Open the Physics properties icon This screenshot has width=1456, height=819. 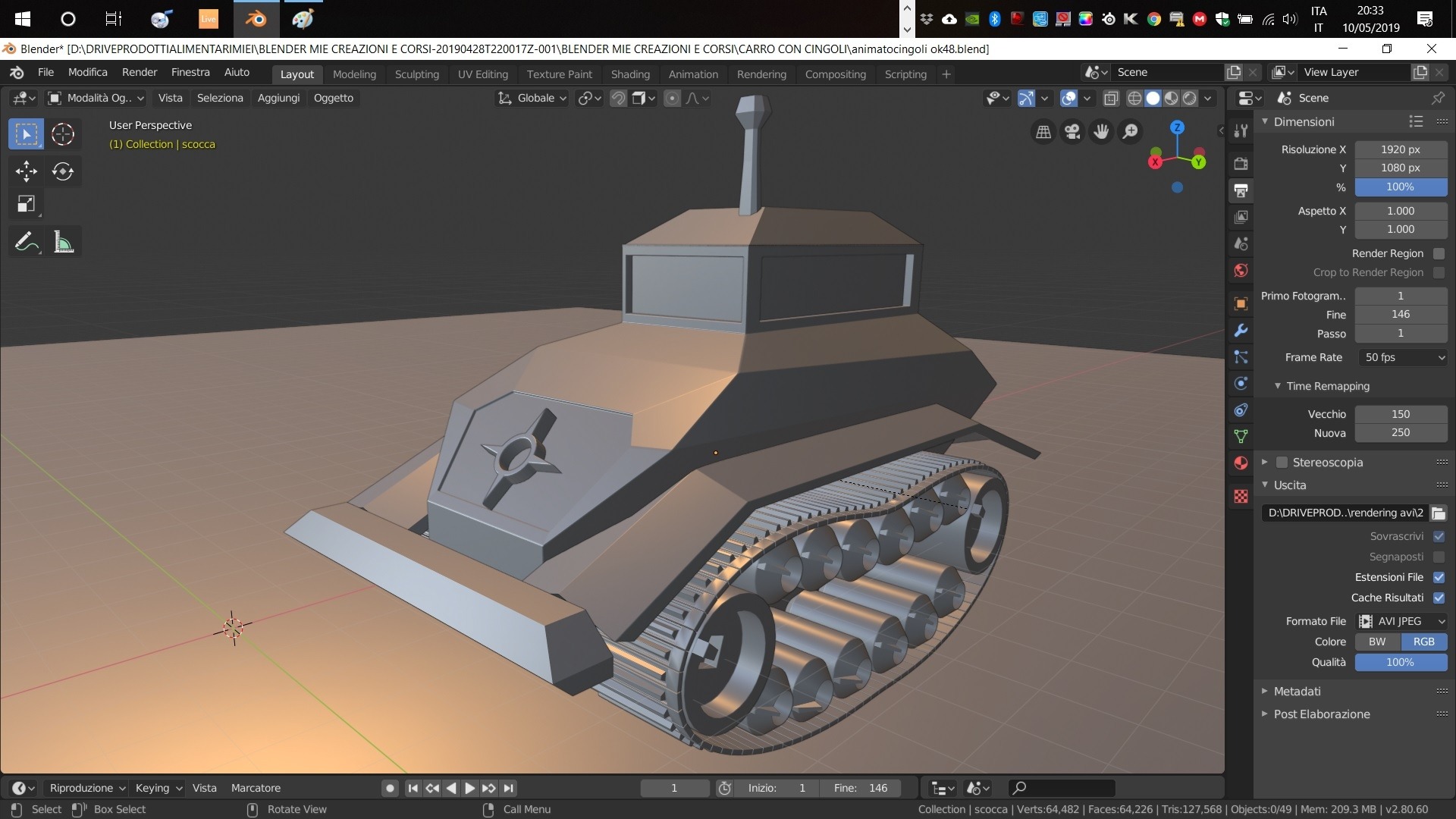click(1241, 384)
